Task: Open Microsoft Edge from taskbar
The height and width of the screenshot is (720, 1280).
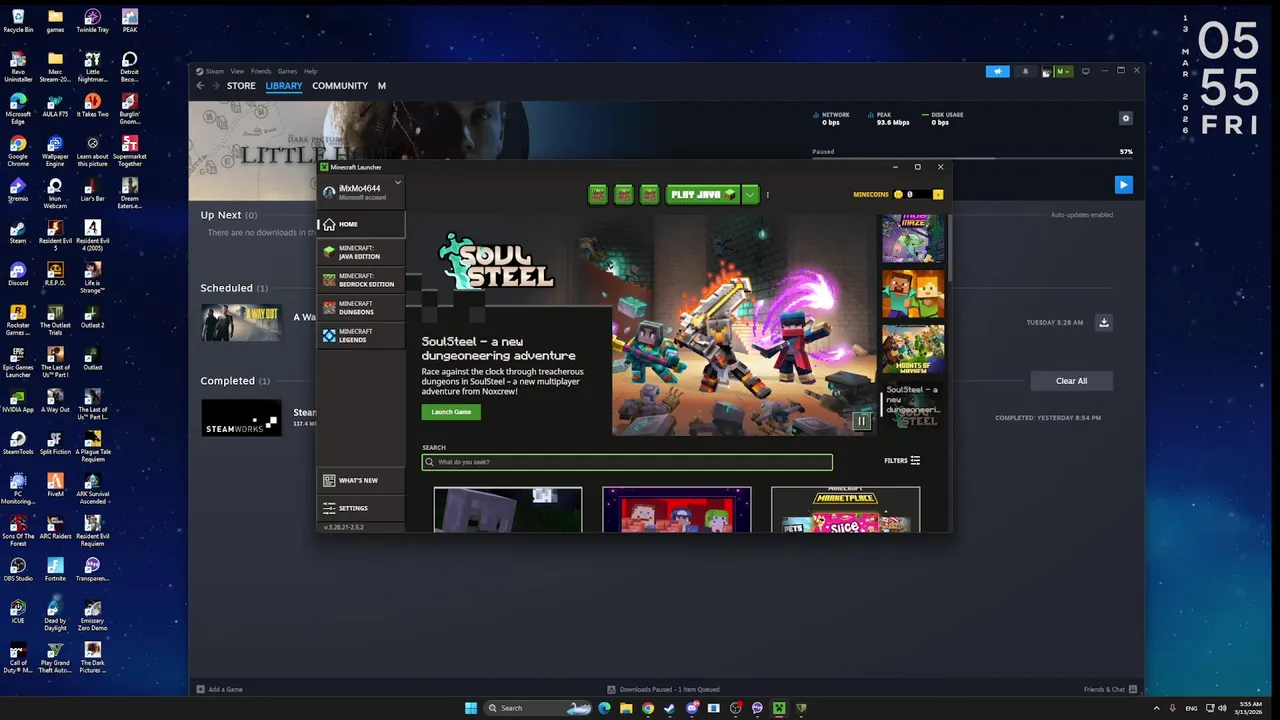Action: pyautogui.click(x=604, y=708)
